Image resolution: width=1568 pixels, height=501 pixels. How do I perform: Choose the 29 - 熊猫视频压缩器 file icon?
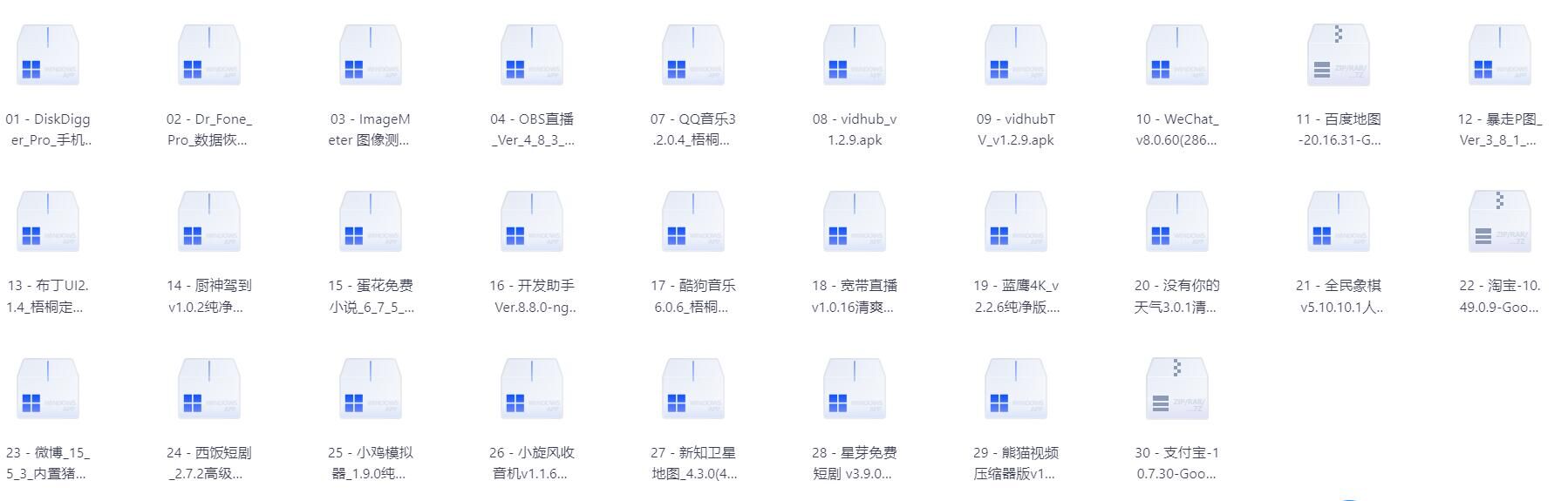(1016, 389)
